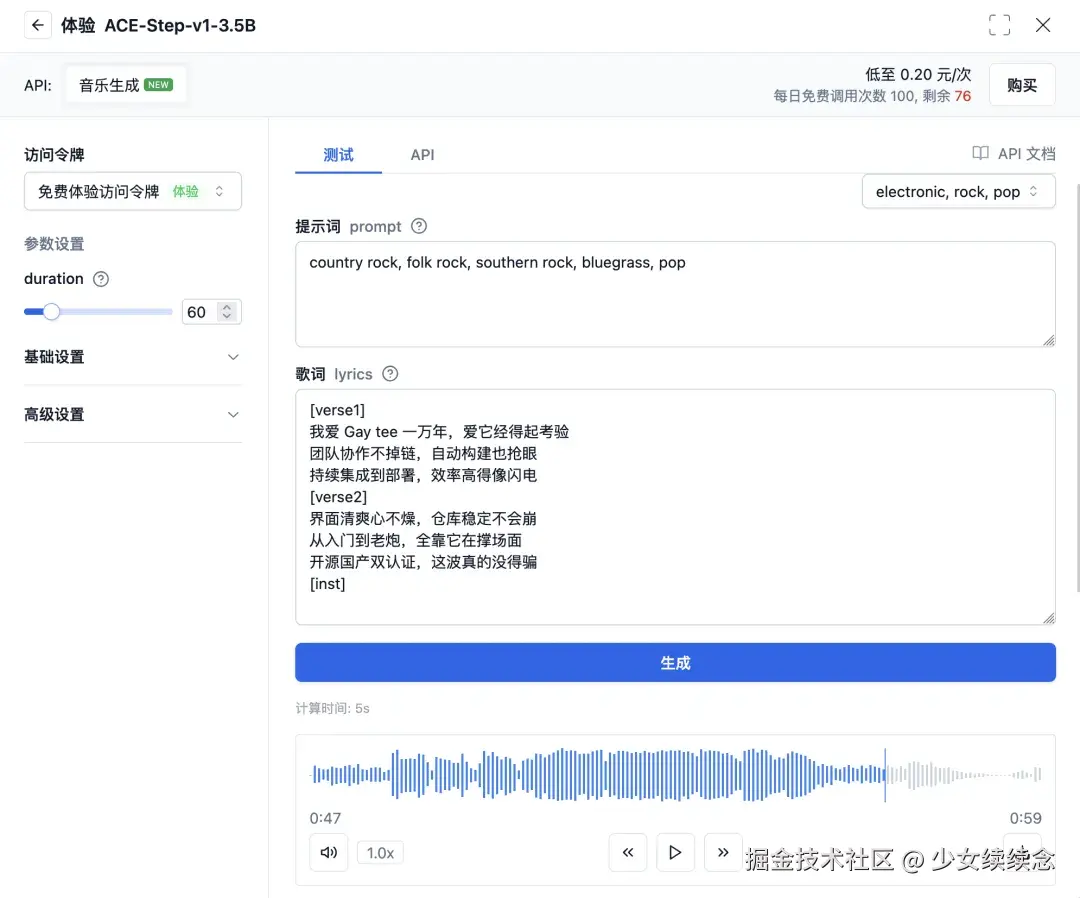Switch to the API tab
Image resolution: width=1080 pixels, height=898 pixels.
[x=422, y=154]
